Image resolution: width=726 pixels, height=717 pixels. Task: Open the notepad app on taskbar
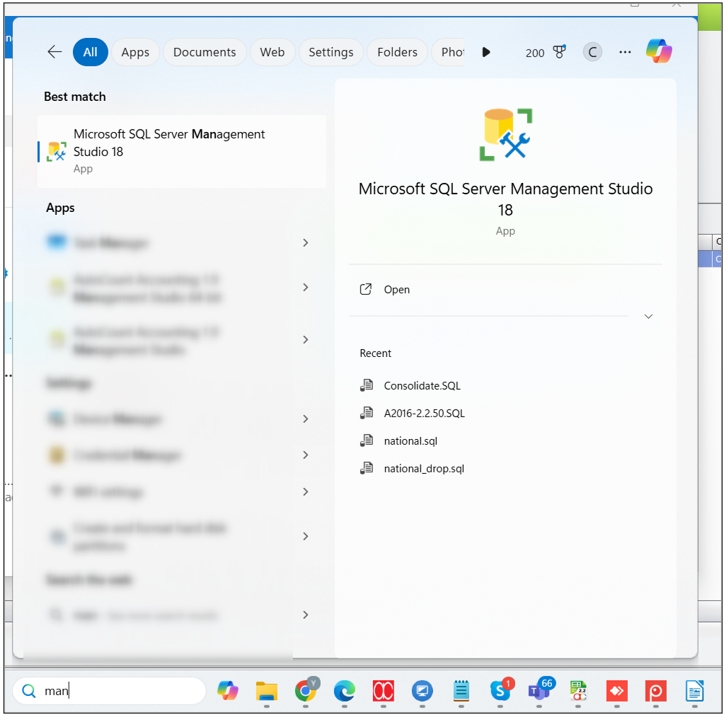(x=461, y=691)
